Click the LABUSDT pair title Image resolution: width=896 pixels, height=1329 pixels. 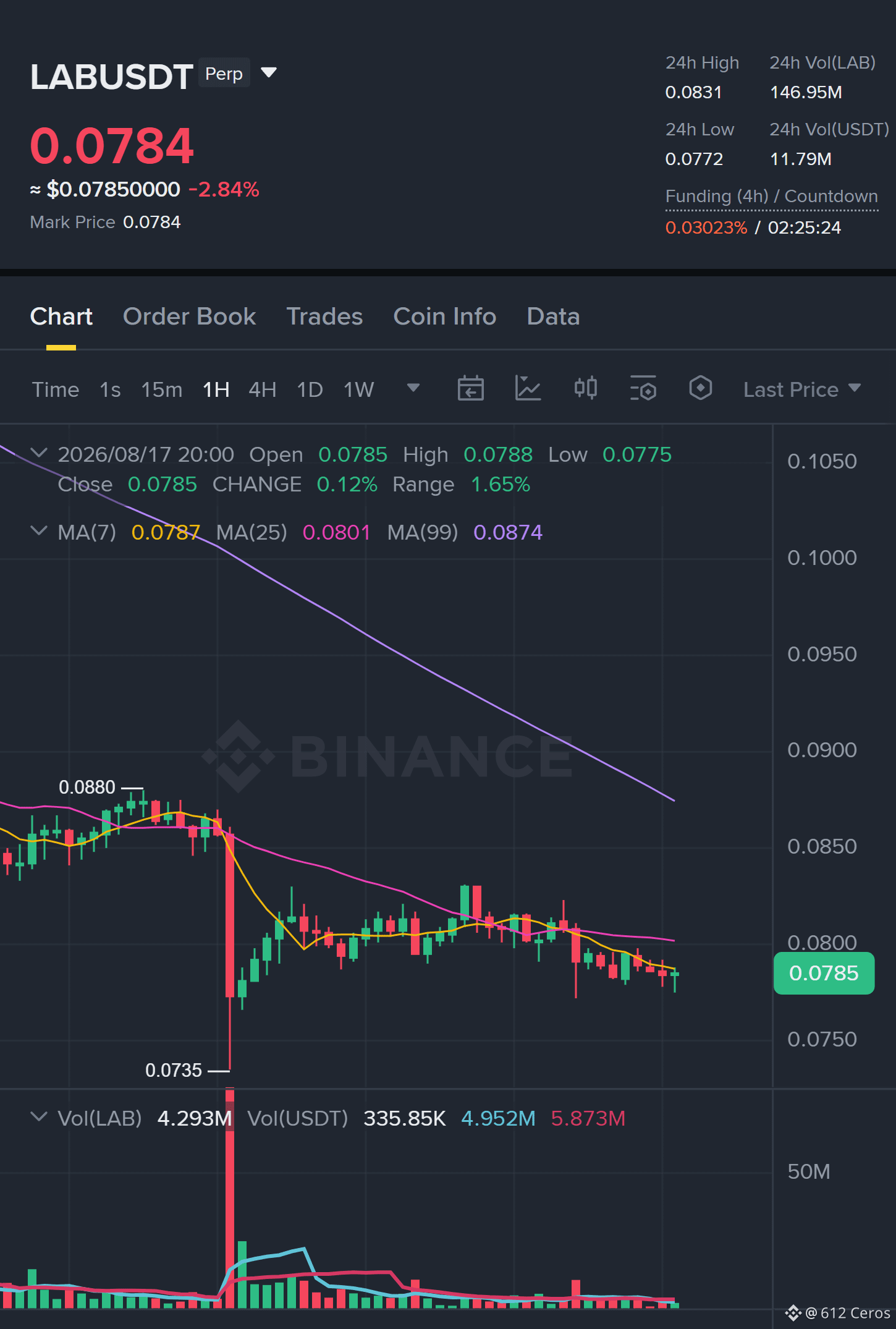coord(111,77)
